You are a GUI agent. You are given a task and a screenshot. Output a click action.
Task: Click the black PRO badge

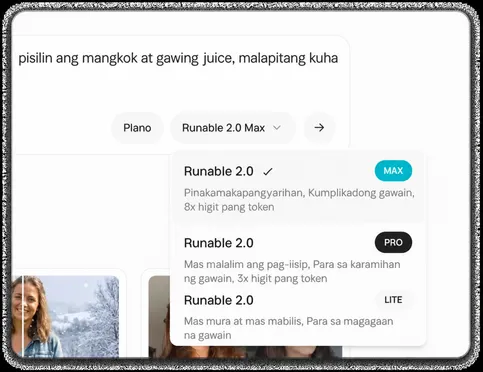[x=393, y=242]
